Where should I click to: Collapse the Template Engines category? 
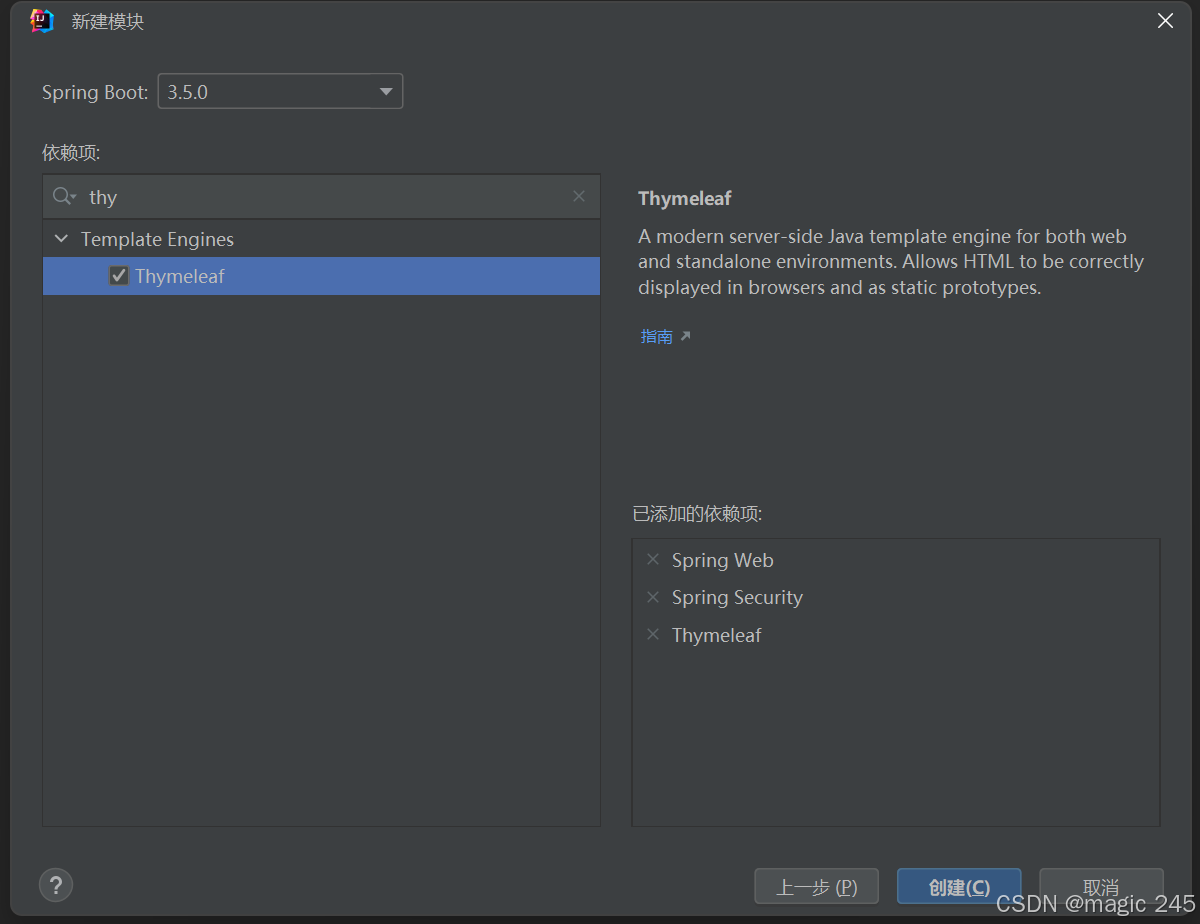[62, 239]
